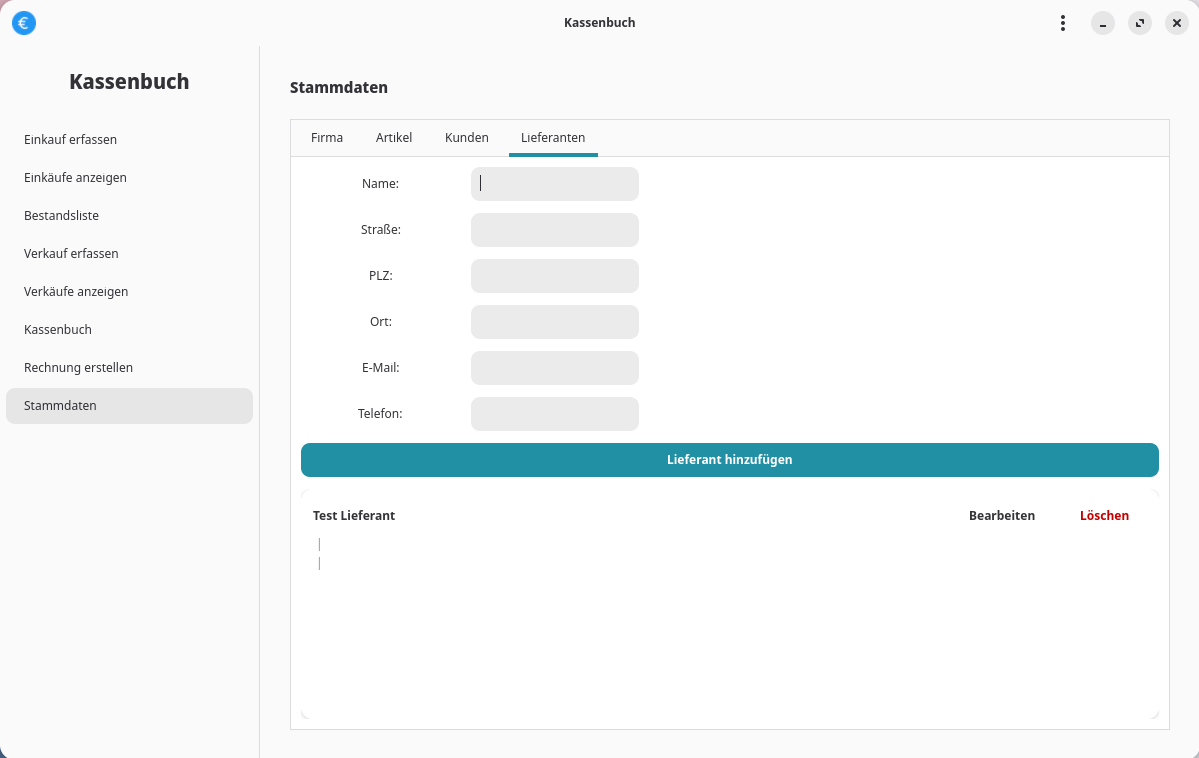Delete Test Lieferant with Löschen
This screenshot has height=758, width=1199.
coord(1104,516)
